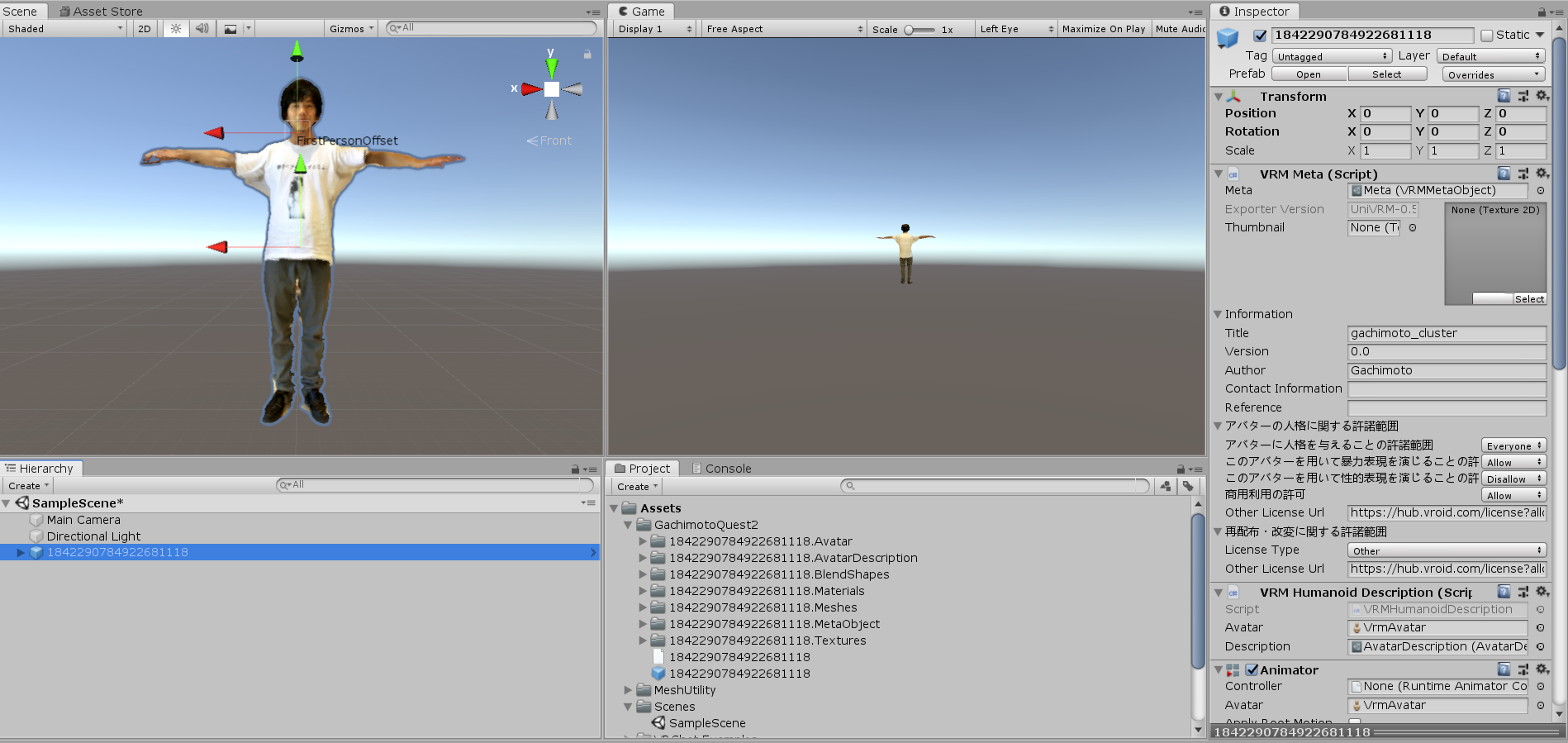Toggle the GameObject active checkbox
Image resolution: width=1568 pixels, height=743 pixels.
[1260, 36]
